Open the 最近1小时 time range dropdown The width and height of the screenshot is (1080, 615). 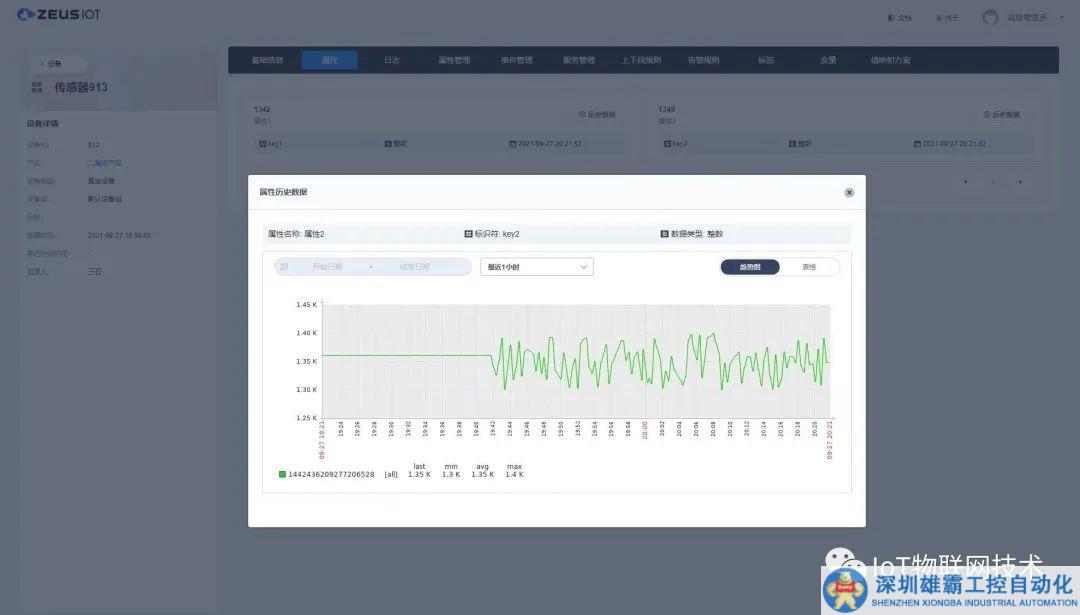click(536, 267)
